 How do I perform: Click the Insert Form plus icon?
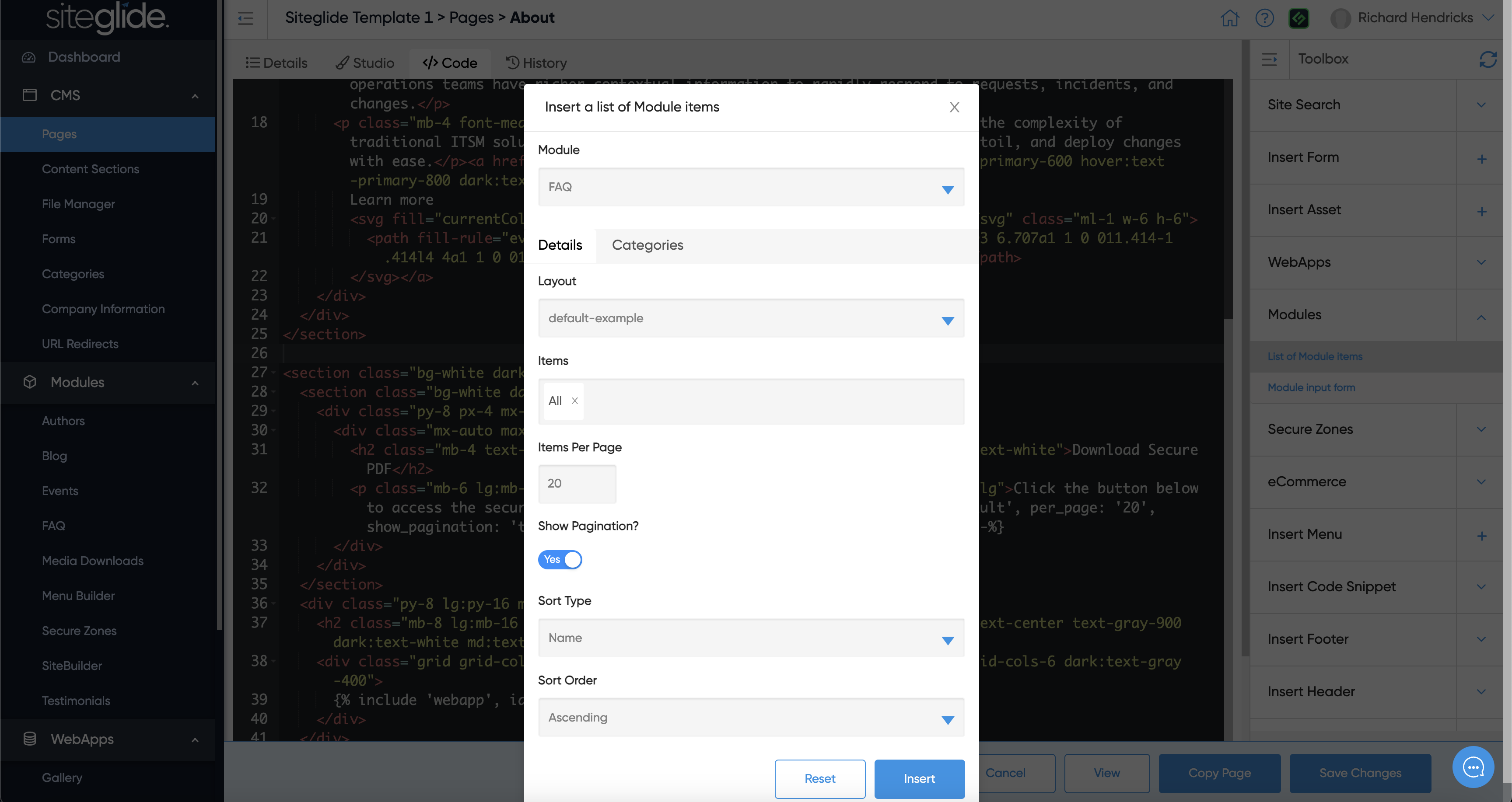(x=1481, y=159)
